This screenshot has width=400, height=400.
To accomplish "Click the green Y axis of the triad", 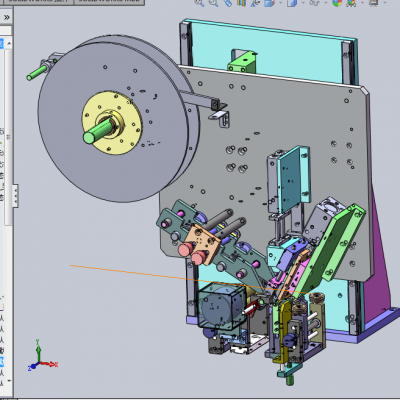I will [x=38, y=350].
